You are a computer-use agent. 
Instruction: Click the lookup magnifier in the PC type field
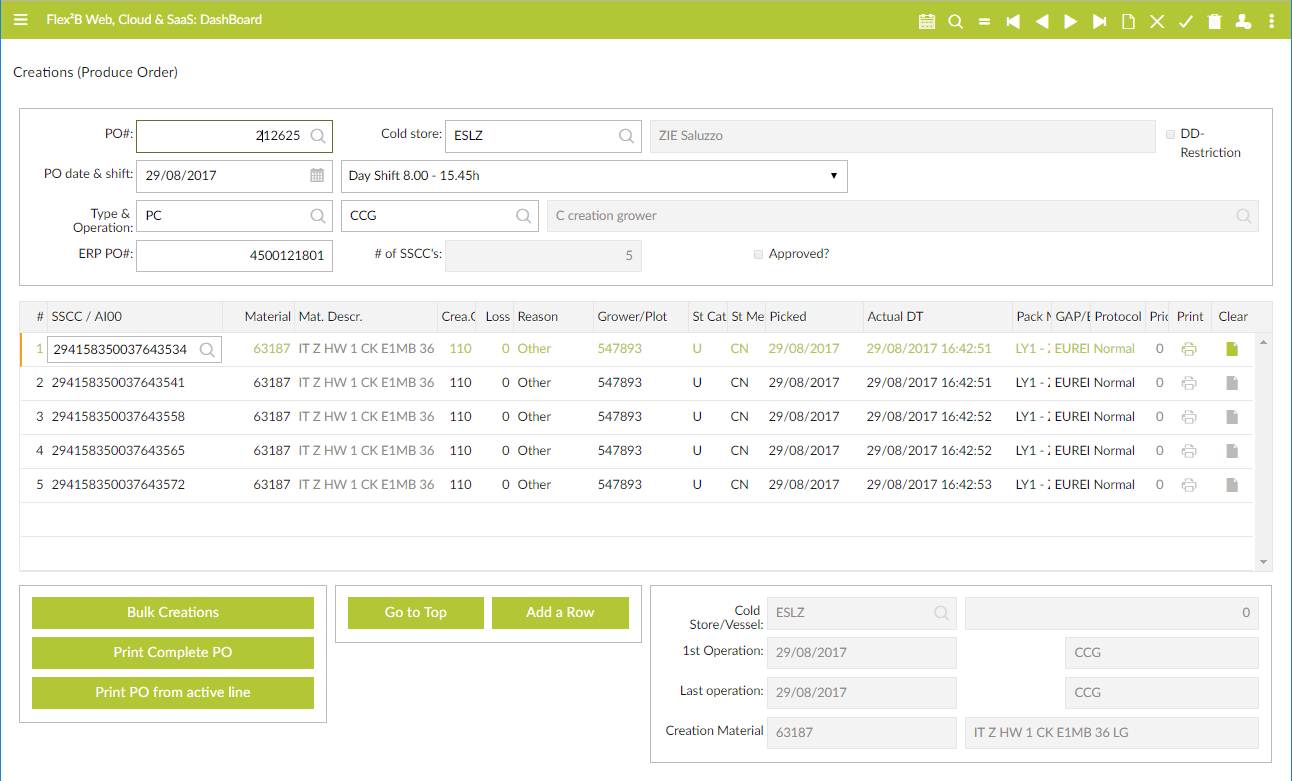(318, 216)
